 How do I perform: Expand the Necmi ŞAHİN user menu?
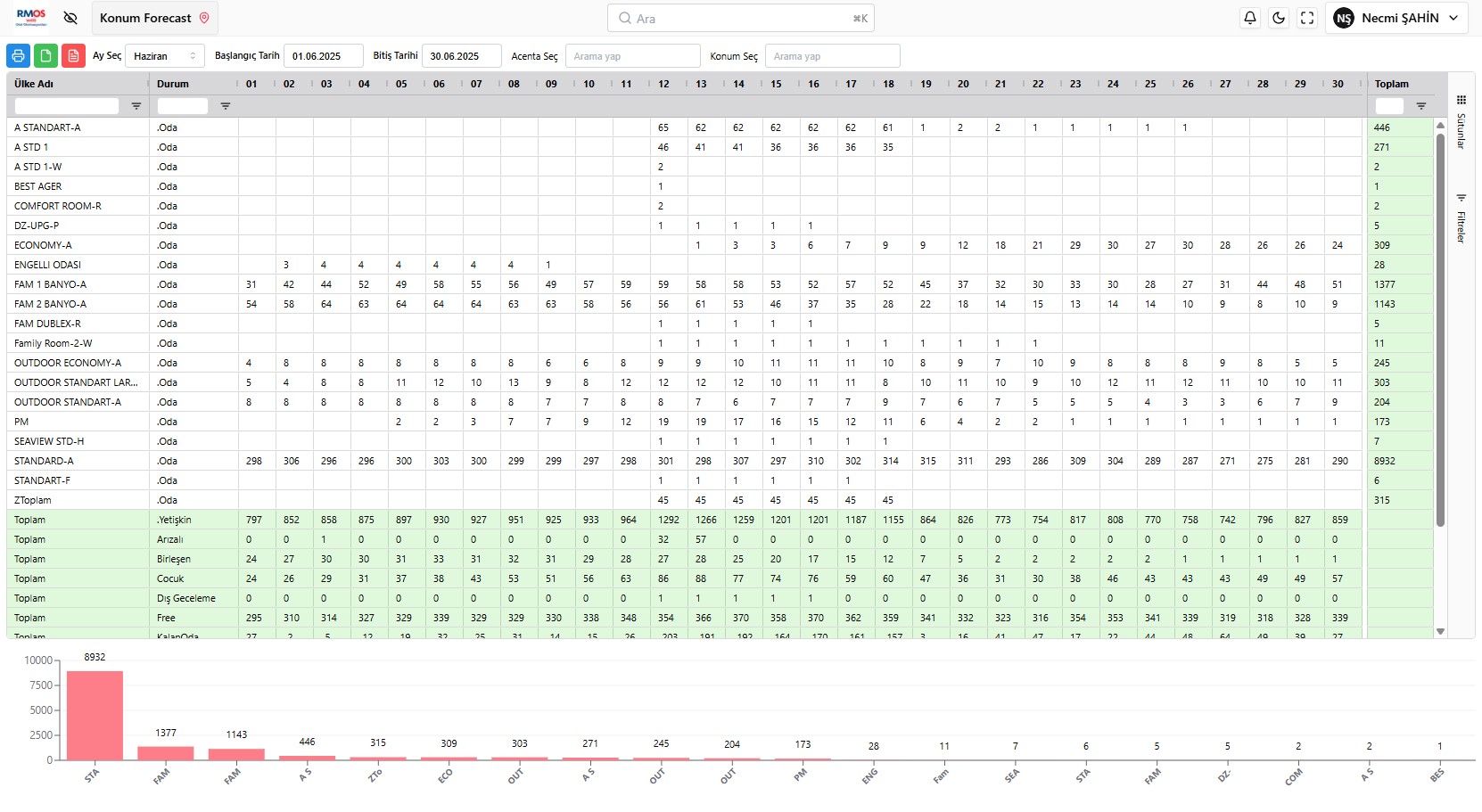coord(1396,18)
